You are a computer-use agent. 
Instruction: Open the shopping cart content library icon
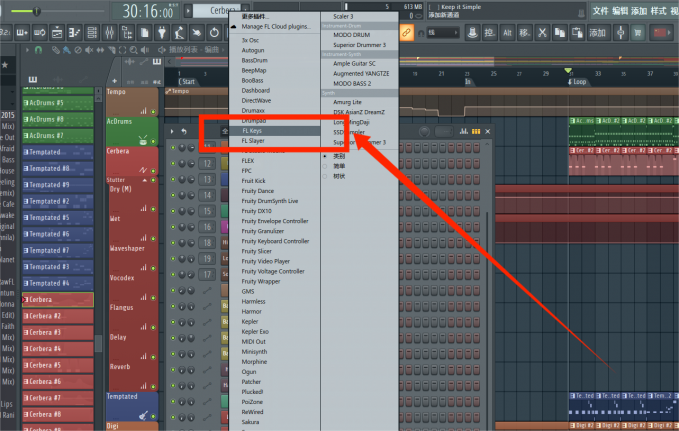coord(637,32)
